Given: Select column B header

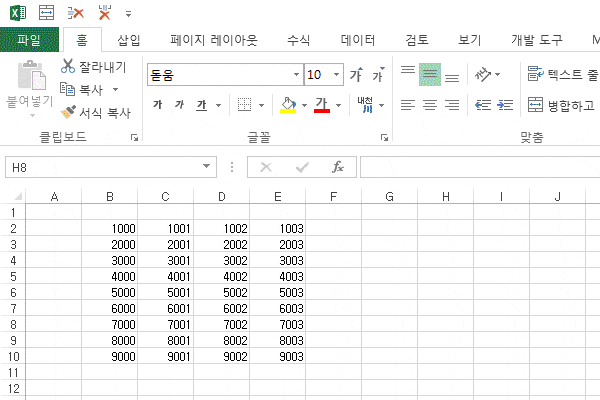Looking at the screenshot, I should tap(109, 197).
